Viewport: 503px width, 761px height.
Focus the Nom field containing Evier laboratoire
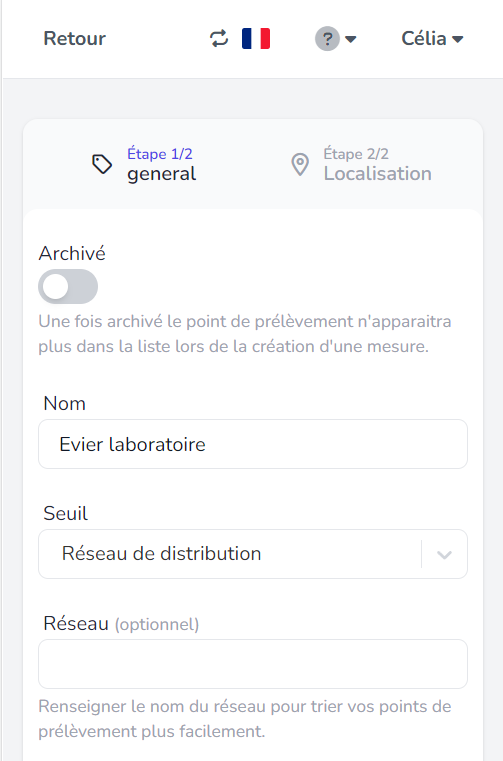(x=253, y=444)
